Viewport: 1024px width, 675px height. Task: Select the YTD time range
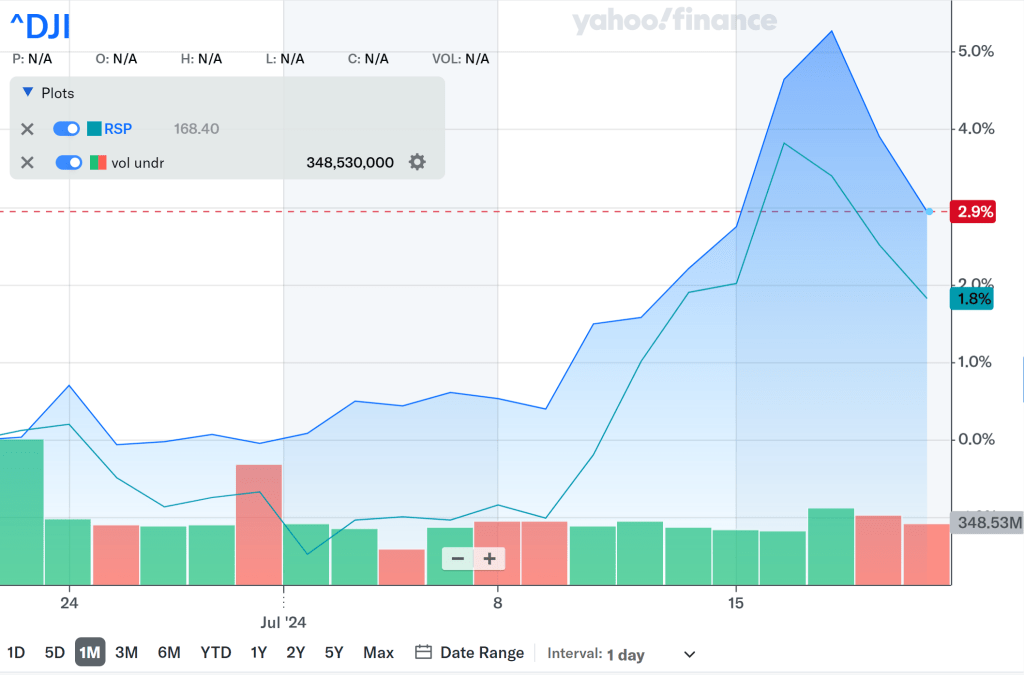pos(215,653)
